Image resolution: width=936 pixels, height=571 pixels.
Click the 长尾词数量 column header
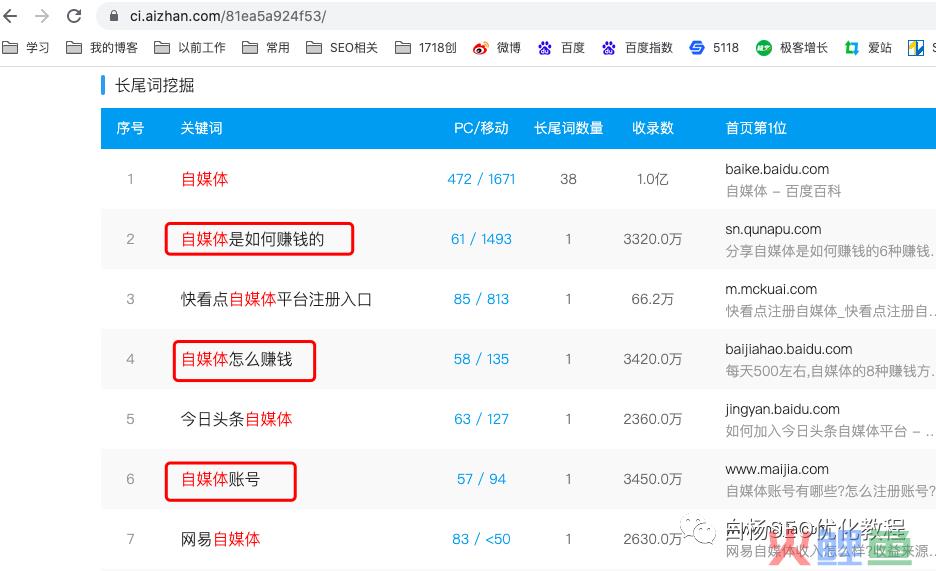568,128
